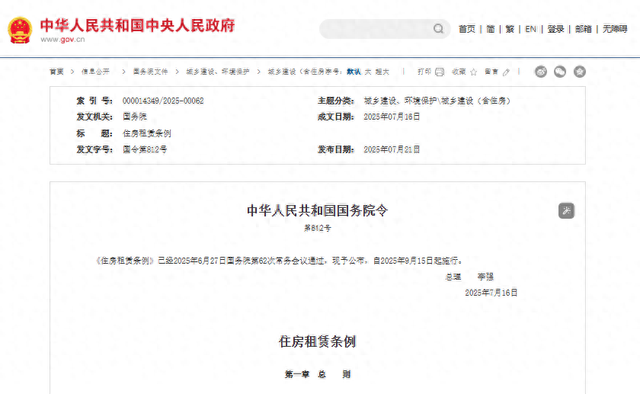Click the 留言 text label

pyautogui.click(x=491, y=72)
